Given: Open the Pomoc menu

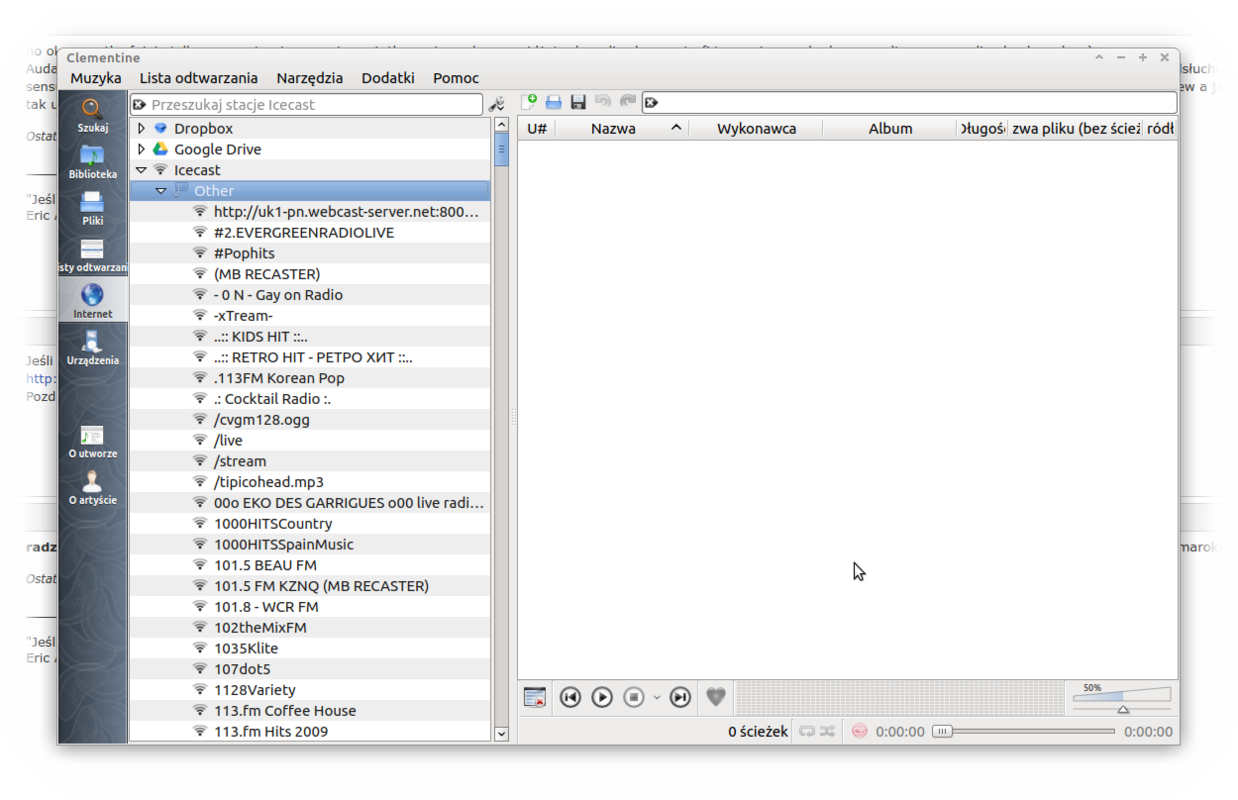Looking at the screenshot, I should point(456,78).
